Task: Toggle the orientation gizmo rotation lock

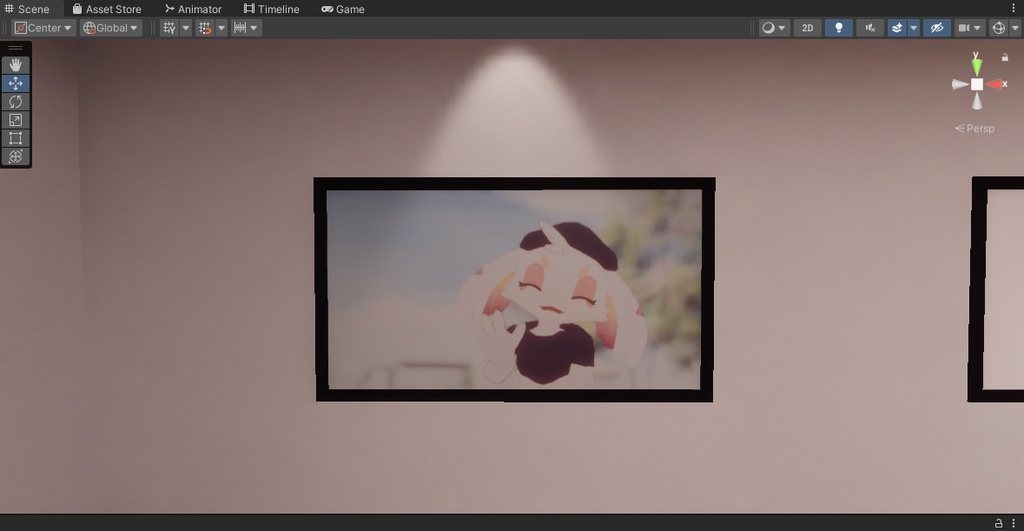Action: click(1005, 57)
